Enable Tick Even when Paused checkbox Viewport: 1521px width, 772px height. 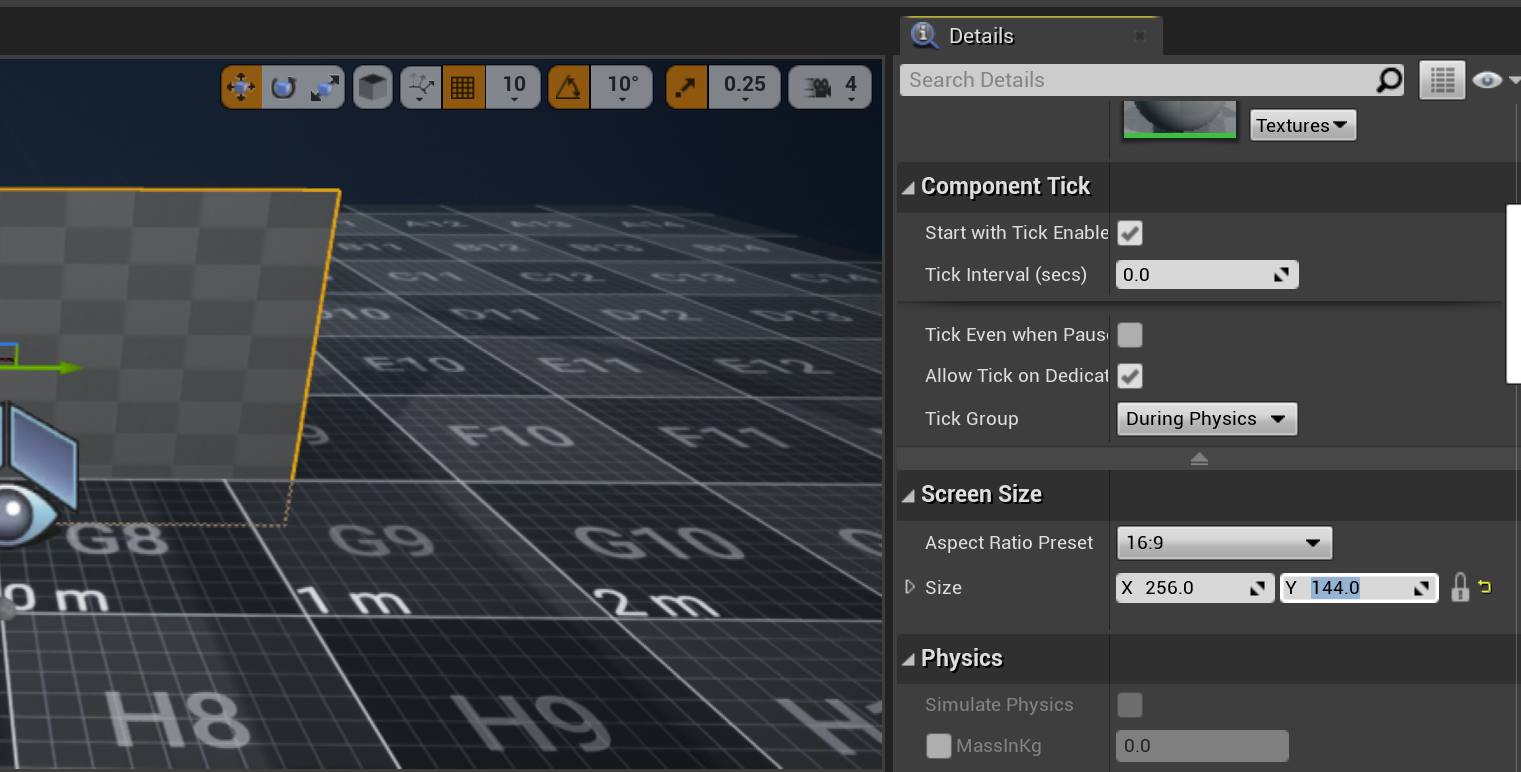click(x=1130, y=335)
